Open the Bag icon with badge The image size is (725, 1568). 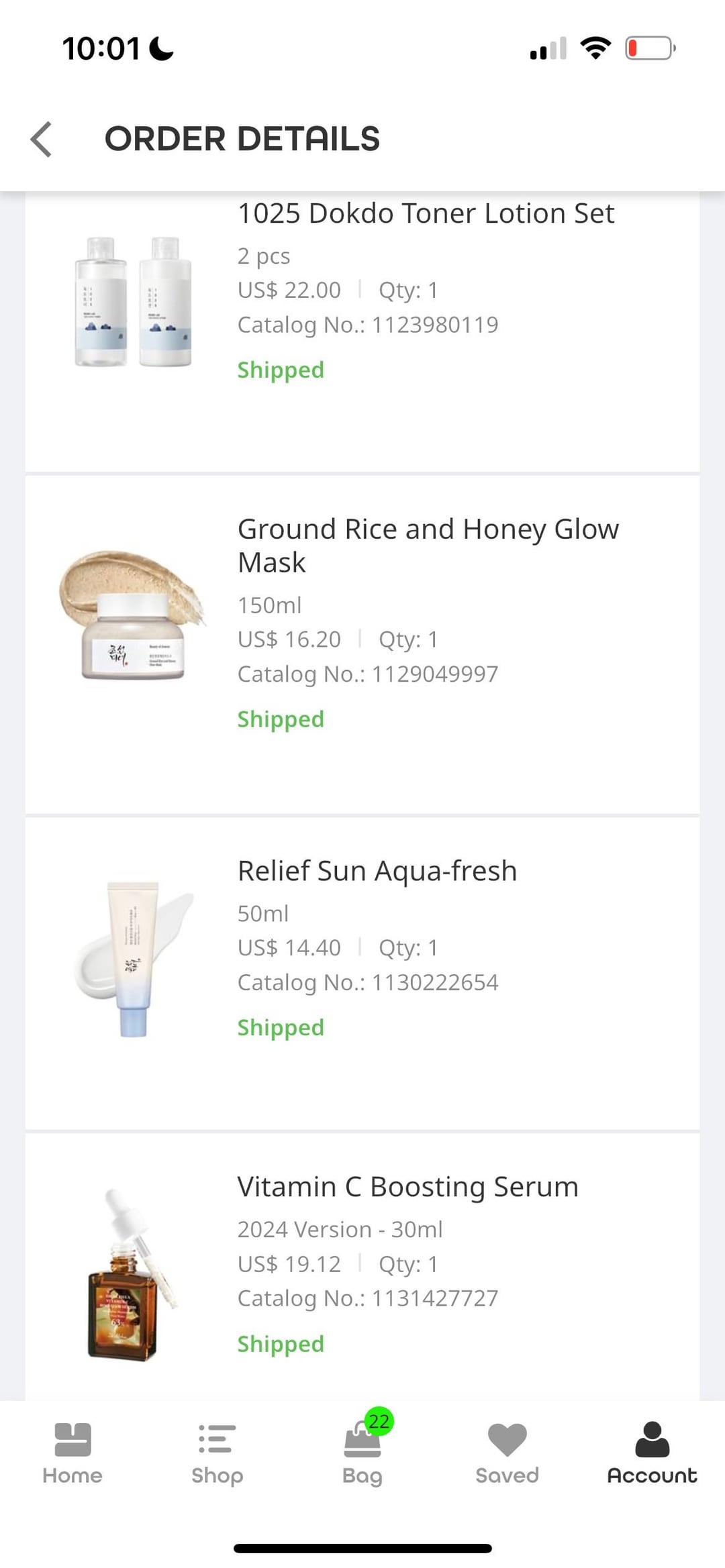(x=362, y=1441)
